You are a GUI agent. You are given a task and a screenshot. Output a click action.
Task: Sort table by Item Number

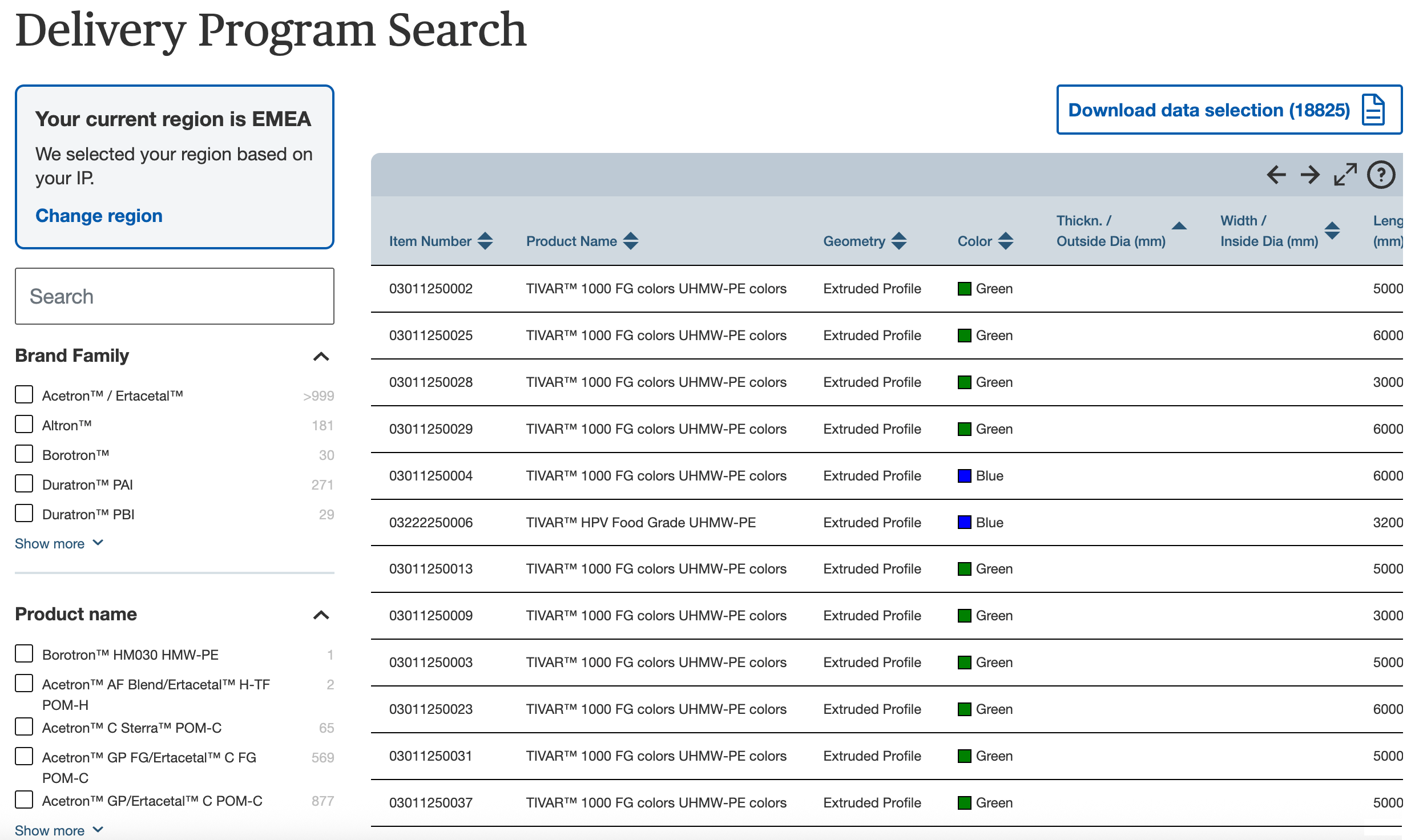(485, 241)
